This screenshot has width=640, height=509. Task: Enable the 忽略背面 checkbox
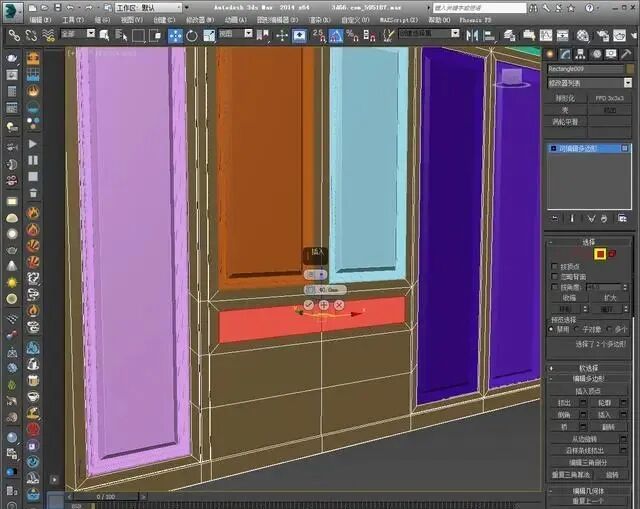pyautogui.click(x=554, y=277)
